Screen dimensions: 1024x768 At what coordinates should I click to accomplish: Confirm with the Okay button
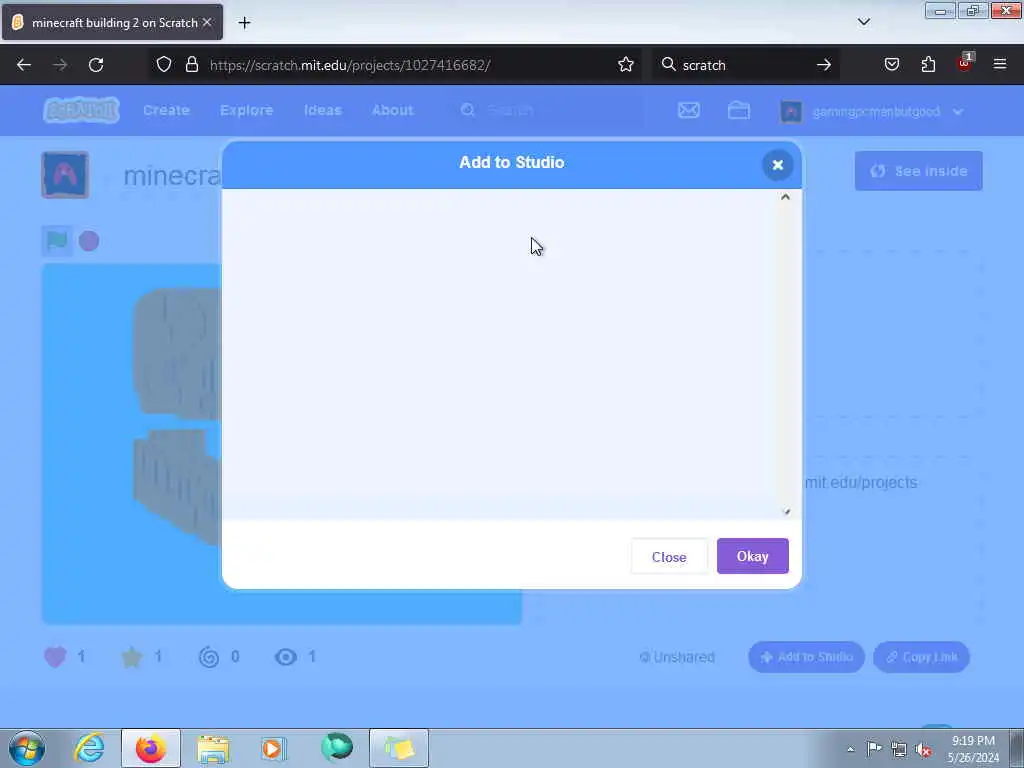tap(752, 556)
